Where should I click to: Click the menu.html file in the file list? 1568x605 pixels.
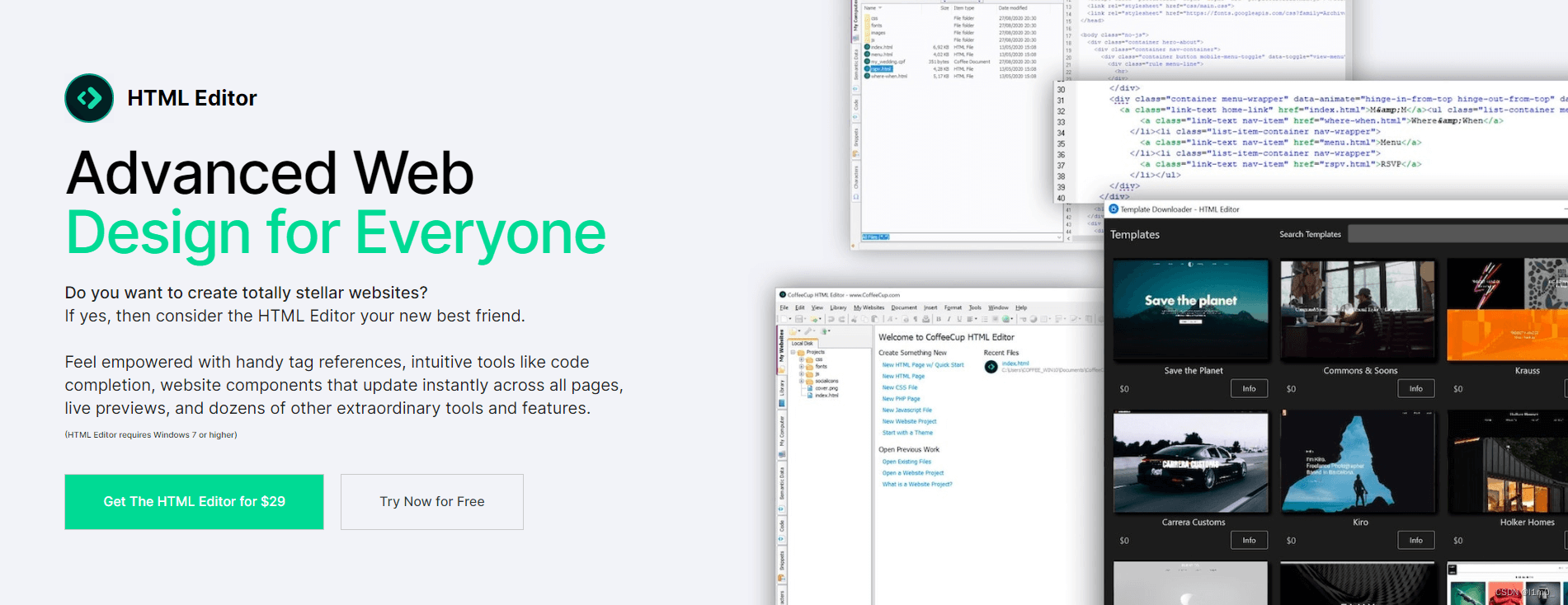coord(882,54)
